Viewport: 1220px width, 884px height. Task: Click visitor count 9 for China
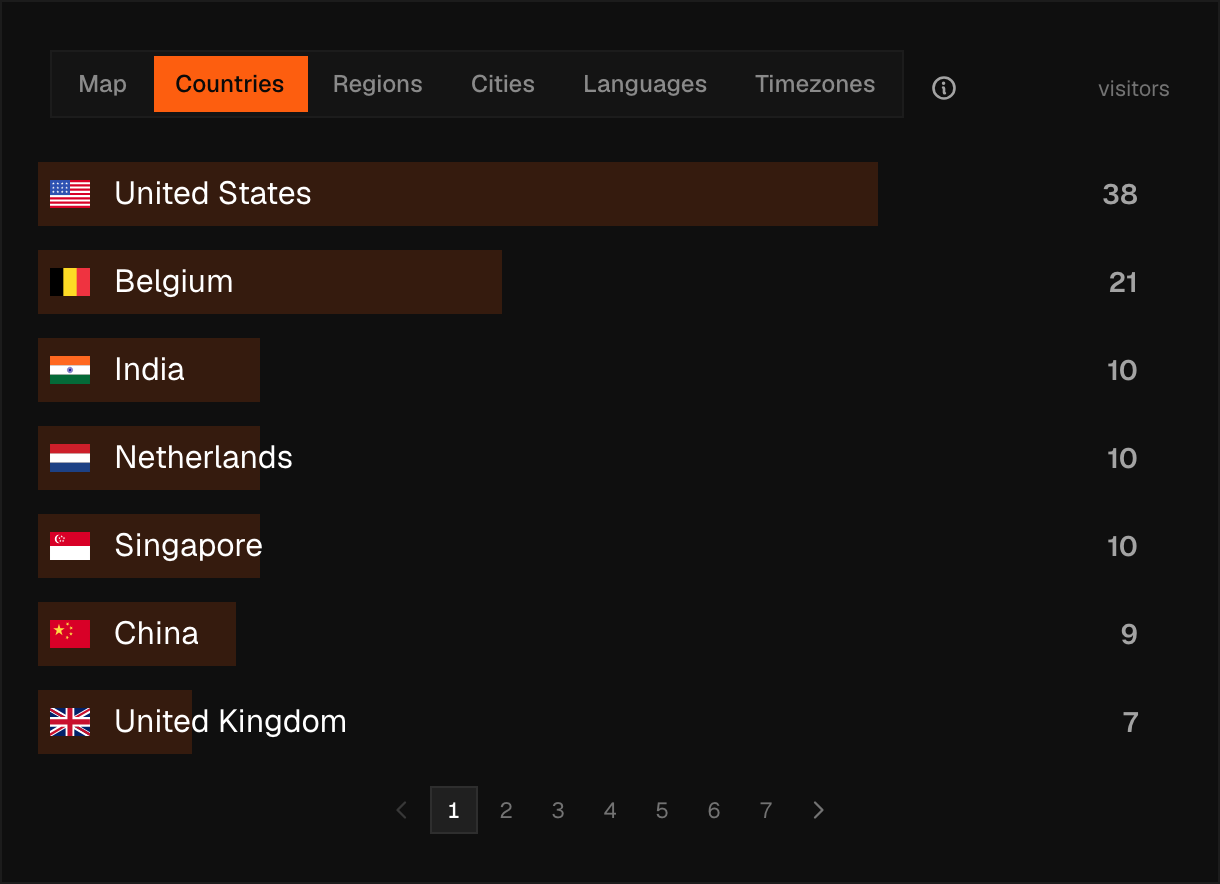point(1129,634)
